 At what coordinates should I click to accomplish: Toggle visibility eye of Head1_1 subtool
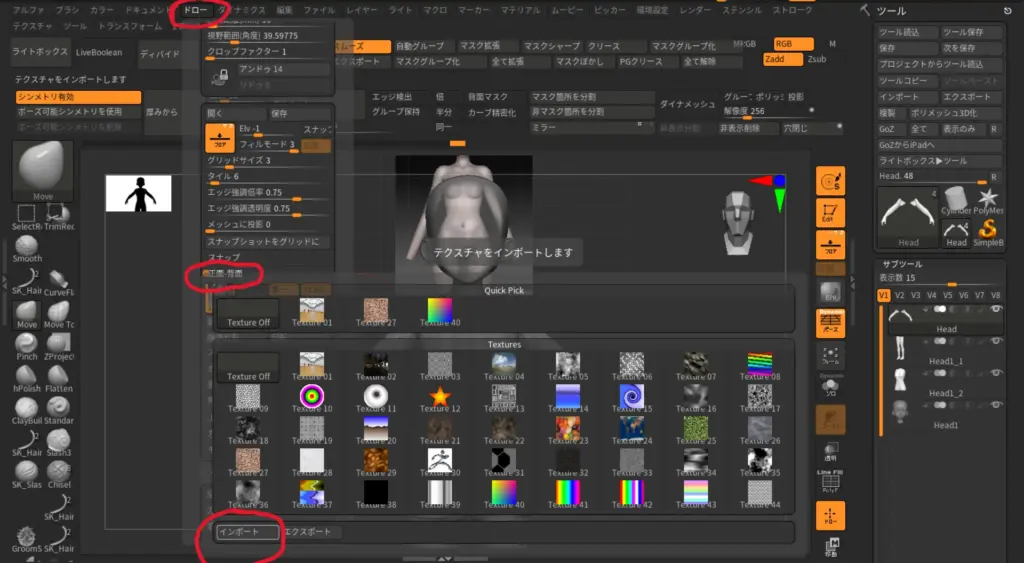pyautogui.click(x=996, y=341)
